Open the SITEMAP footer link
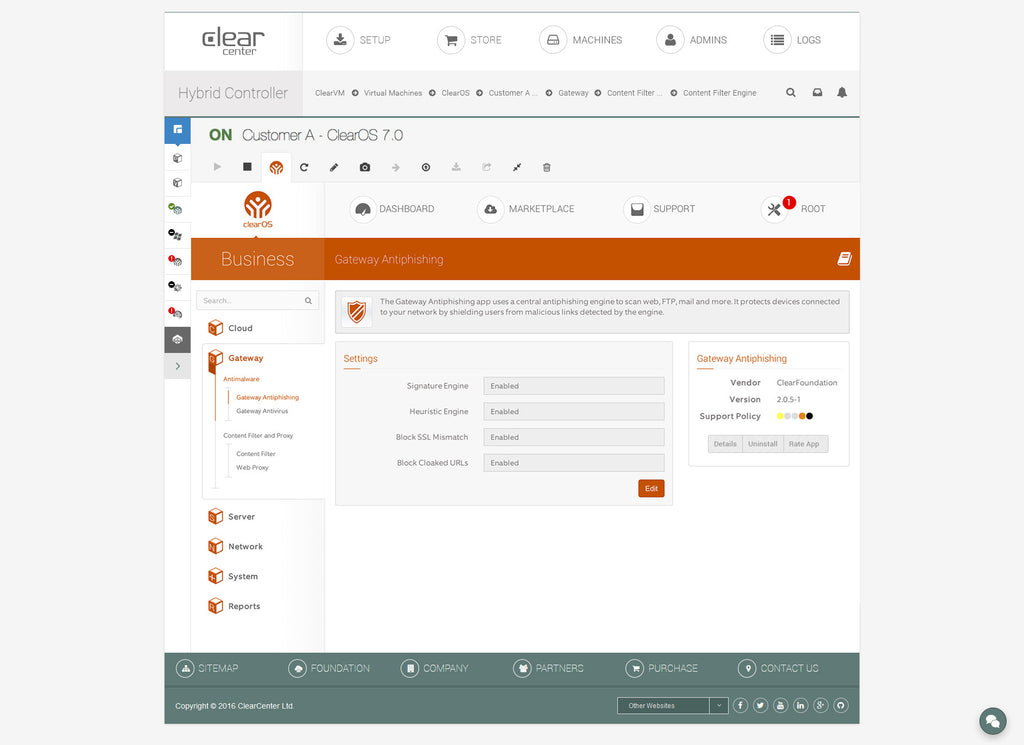 click(x=207, y=669)
